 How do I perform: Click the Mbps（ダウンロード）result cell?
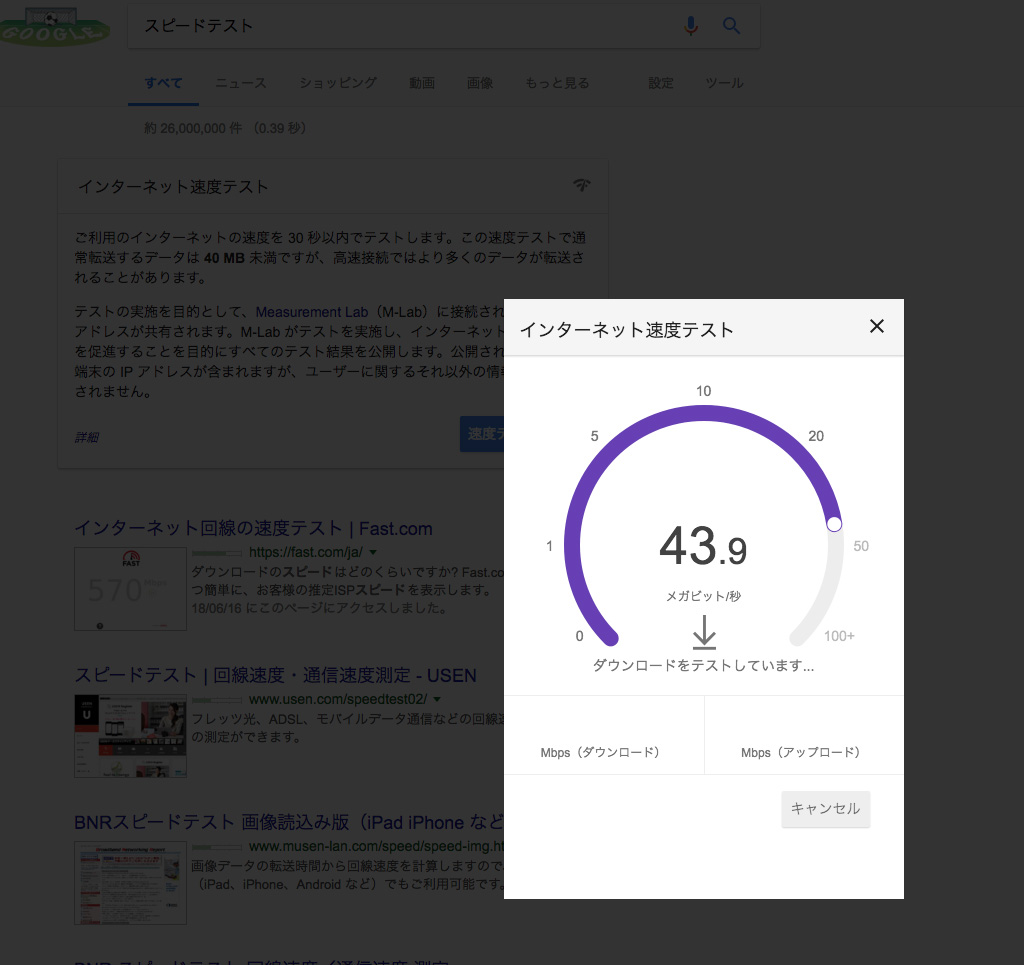(x=604, y=736)
